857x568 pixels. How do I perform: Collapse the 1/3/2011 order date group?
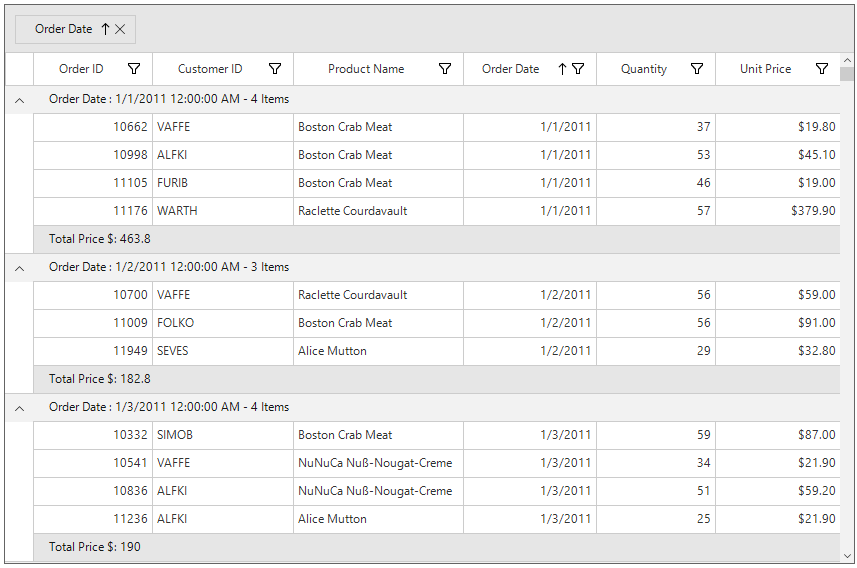point(20,408)
